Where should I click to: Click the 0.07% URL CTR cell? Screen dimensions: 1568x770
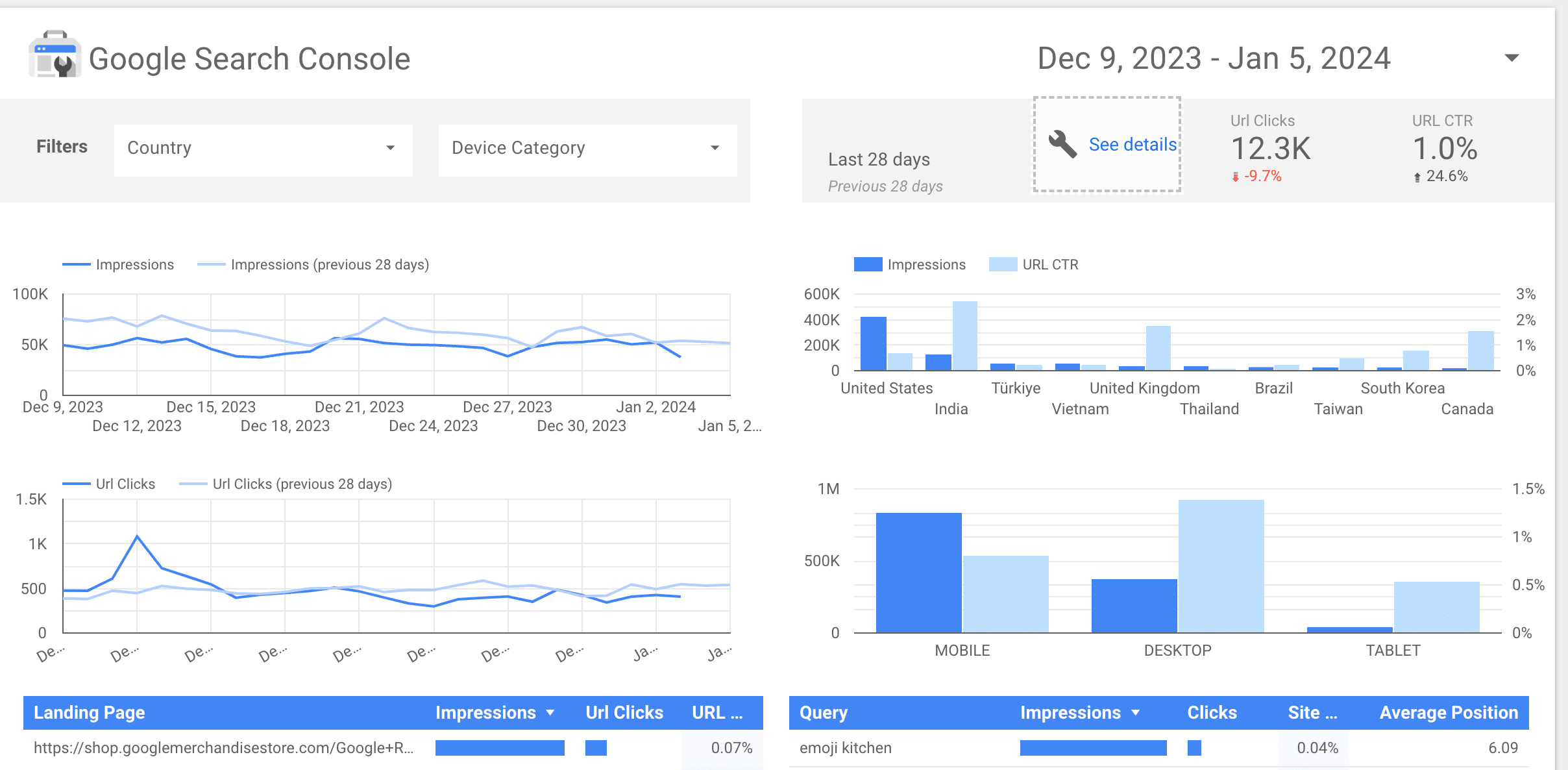click(731, 748)
